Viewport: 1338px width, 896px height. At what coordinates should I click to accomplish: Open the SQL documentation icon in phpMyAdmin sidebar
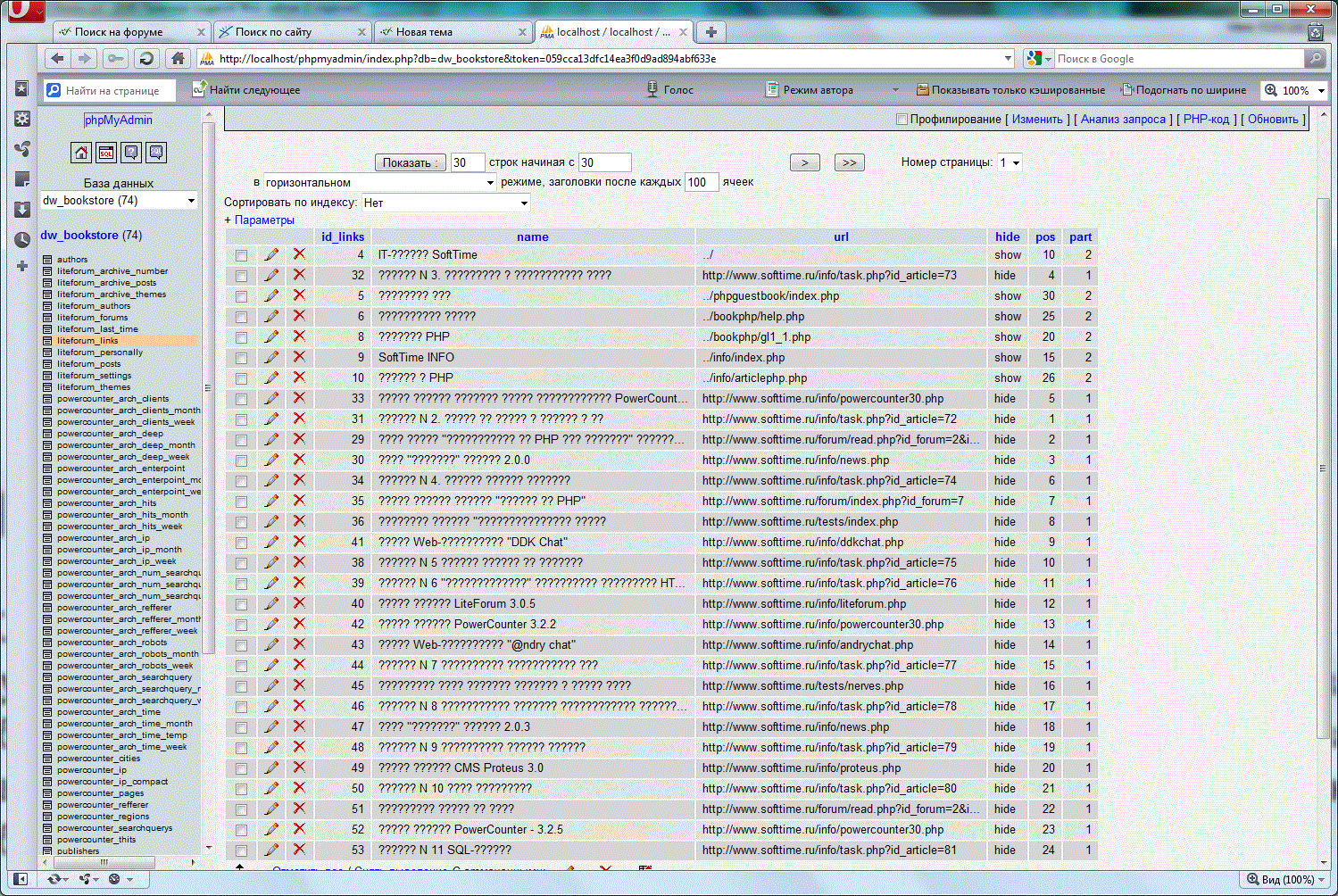pos(156,153)
